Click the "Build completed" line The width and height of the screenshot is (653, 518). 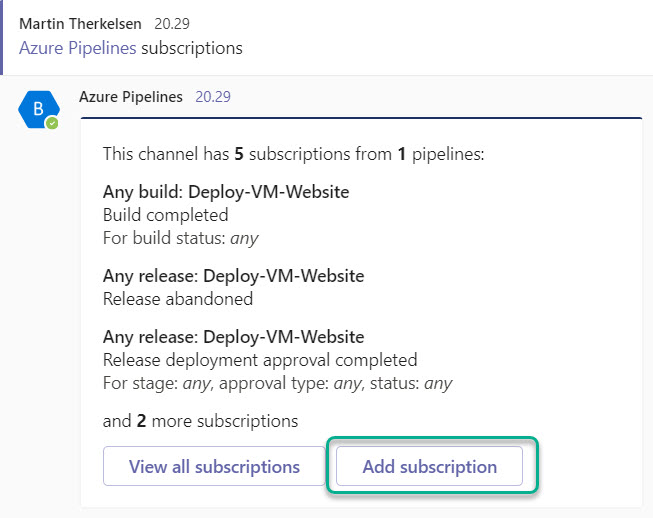click(x=166, y=215)
